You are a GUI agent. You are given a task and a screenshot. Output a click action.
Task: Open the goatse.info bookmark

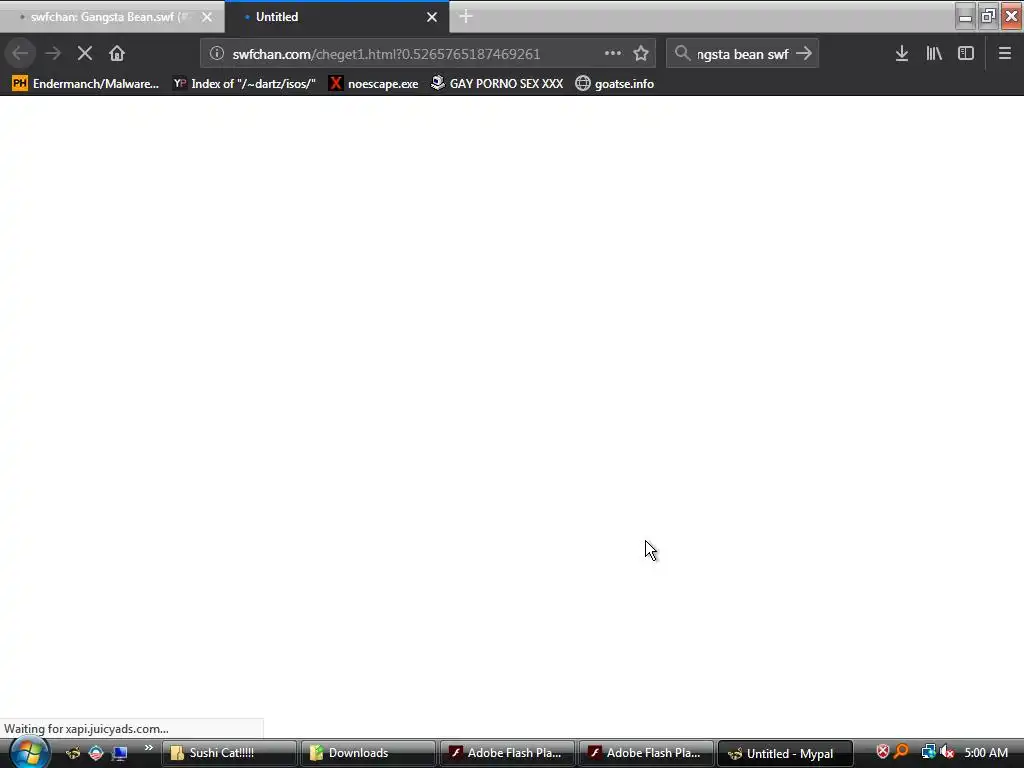tap(615, 84)
